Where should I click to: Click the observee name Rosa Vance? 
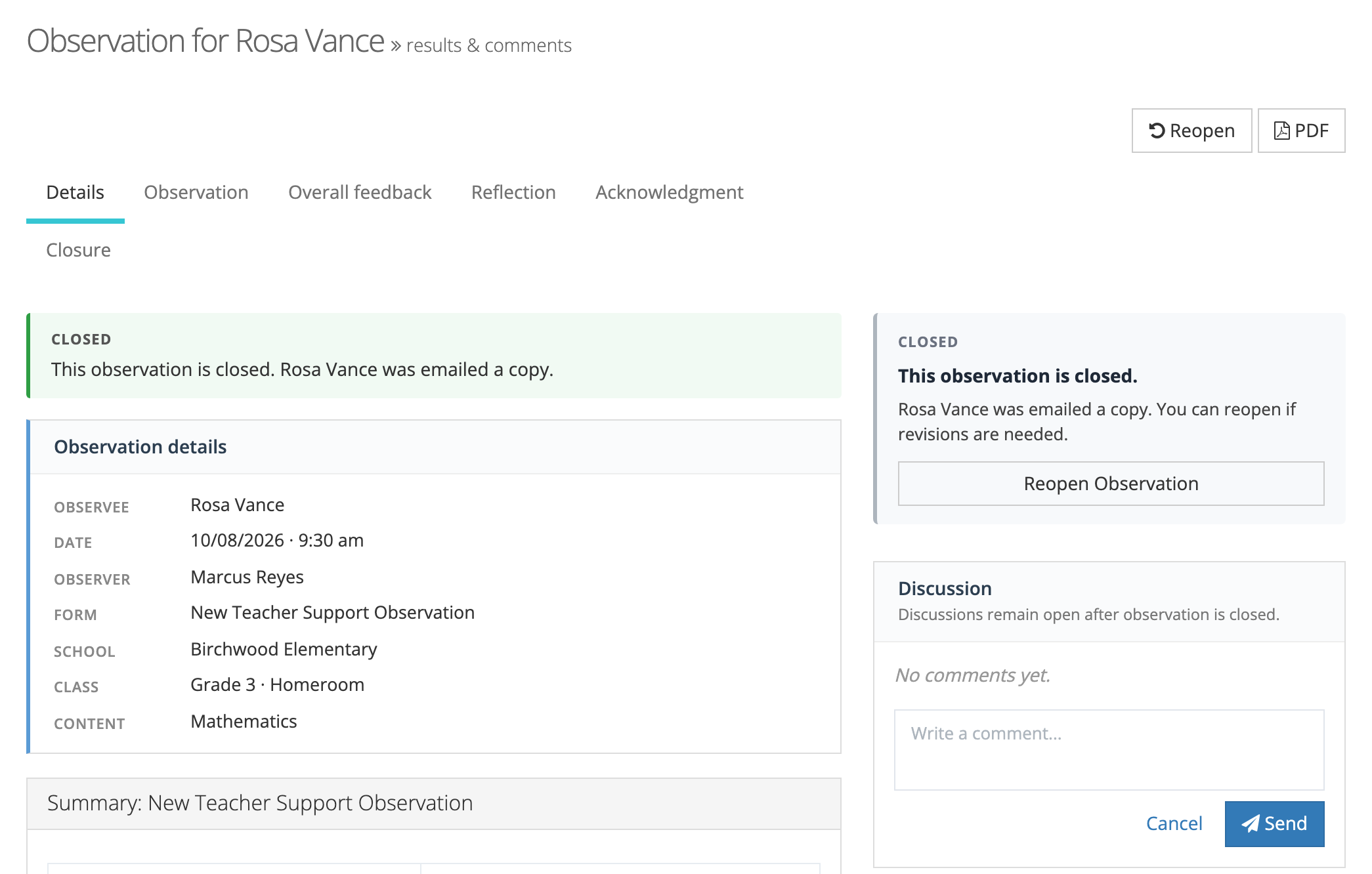pyautogui.click(x=238, y=505)
